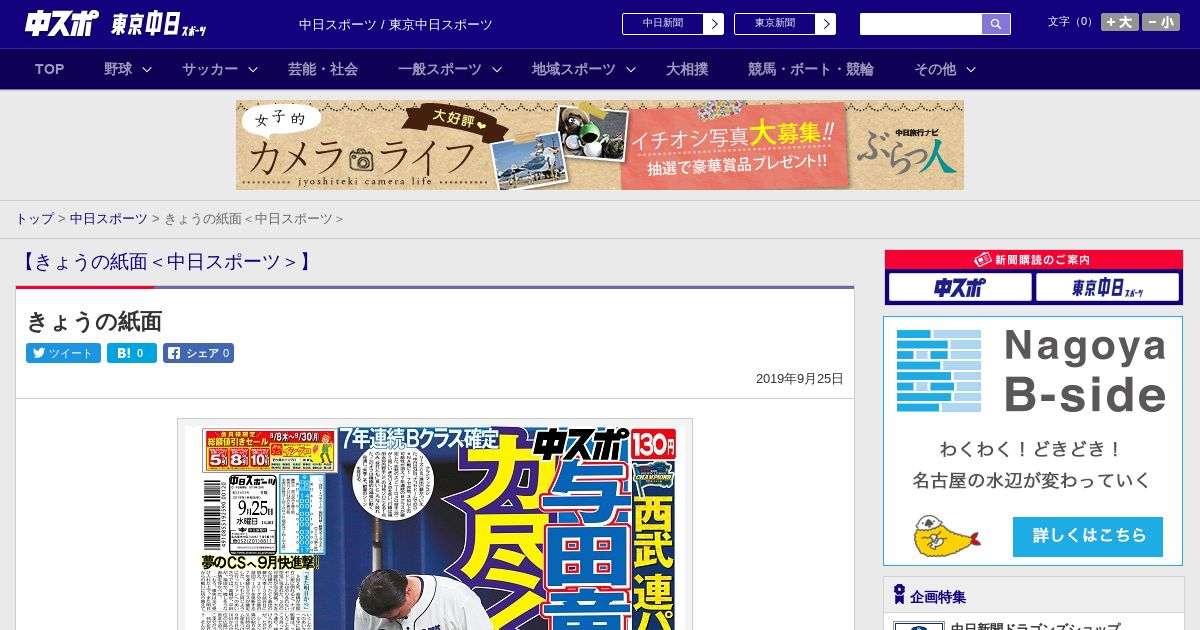Click the mascot icon in B-side ad
This screenshot has height=630, width=1200.
[945, 536]
